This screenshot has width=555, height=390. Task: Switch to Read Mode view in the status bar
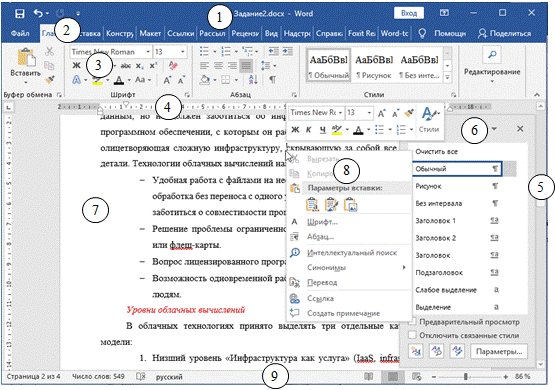(x=368, y=376)
